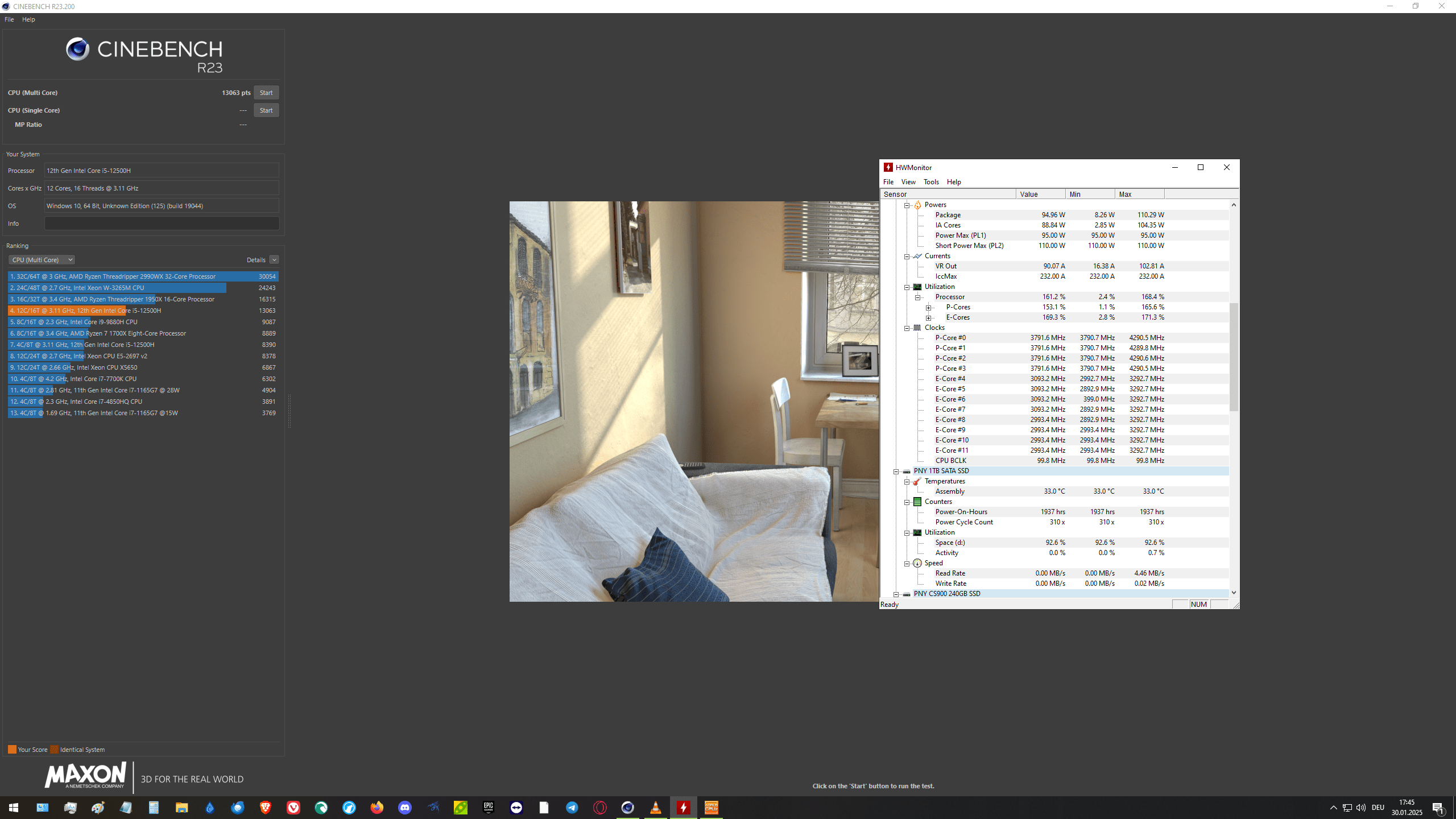Click the HWMonitor red lightning title icon

point(888,167)
